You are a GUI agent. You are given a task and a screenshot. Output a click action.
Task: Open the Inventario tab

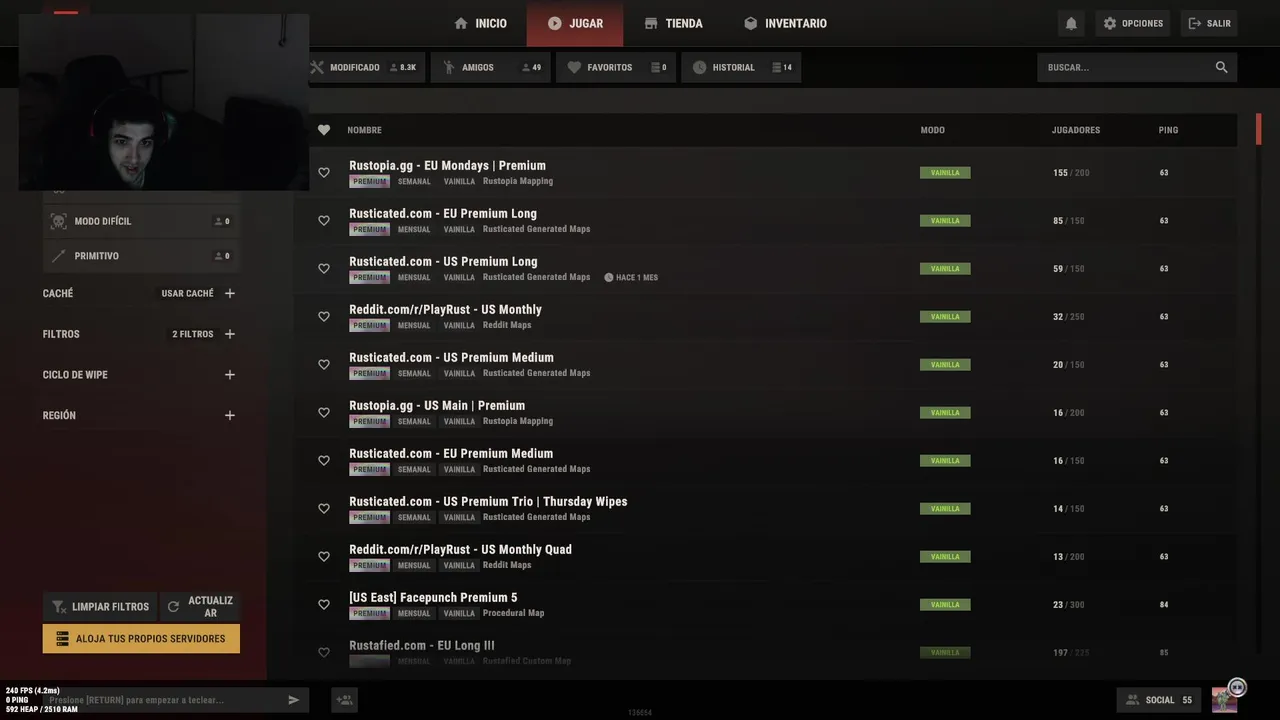(x=785, y=23)
